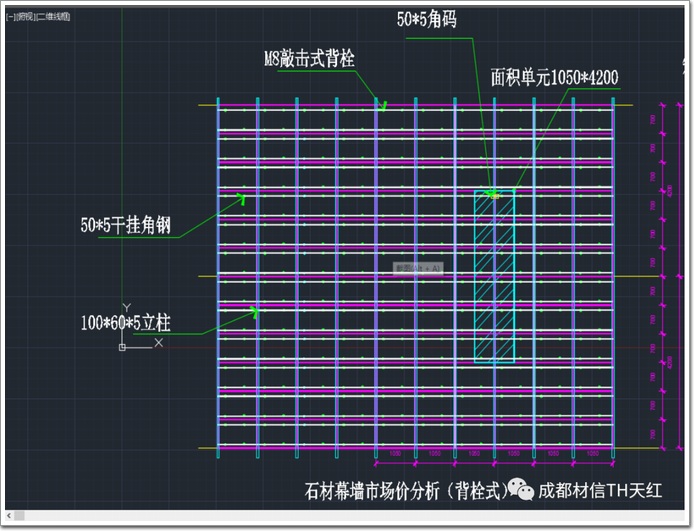Click the [-] viewport controls label

[10, 17]
